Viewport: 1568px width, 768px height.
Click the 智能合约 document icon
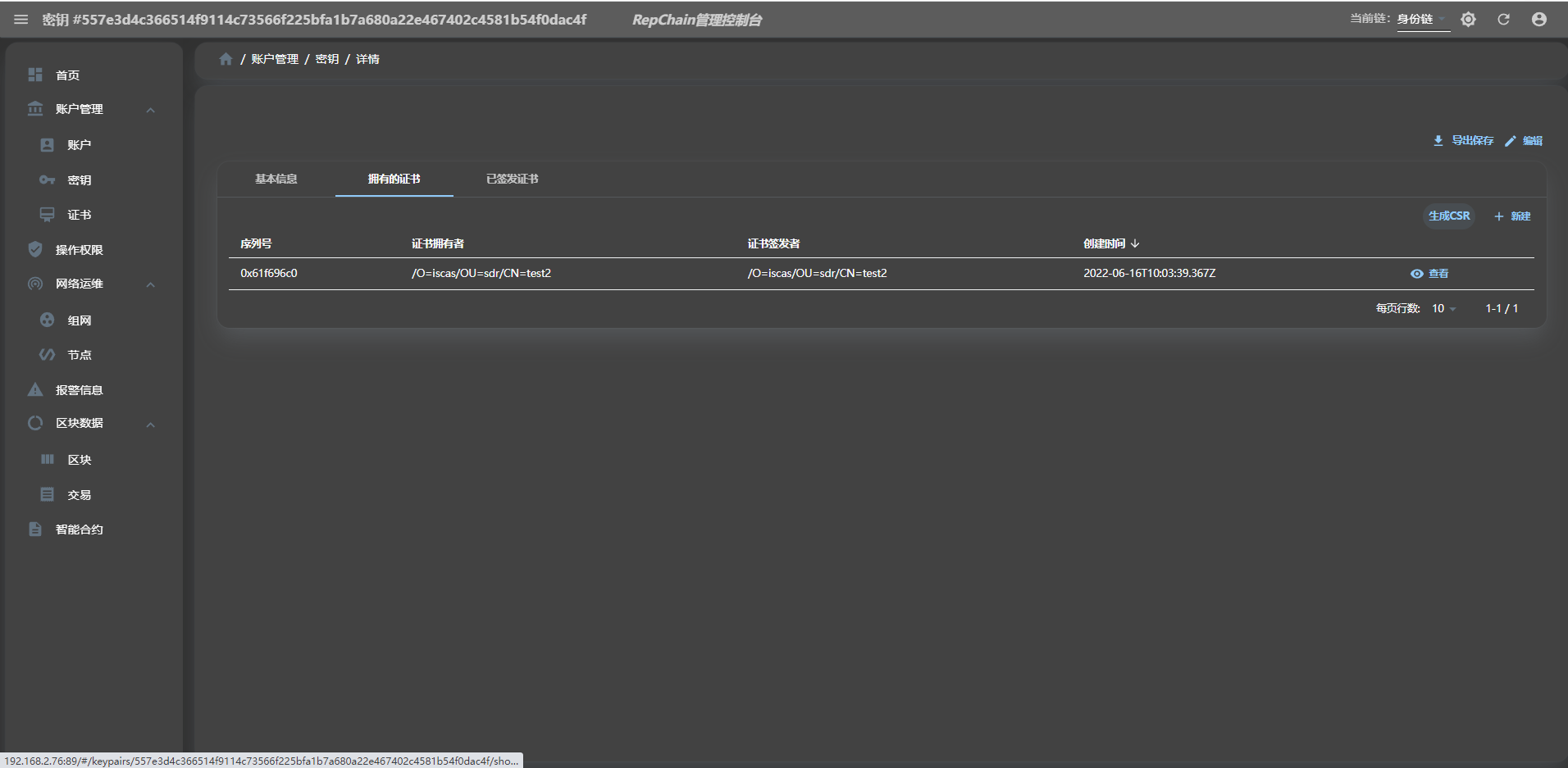tap(35, 529)
